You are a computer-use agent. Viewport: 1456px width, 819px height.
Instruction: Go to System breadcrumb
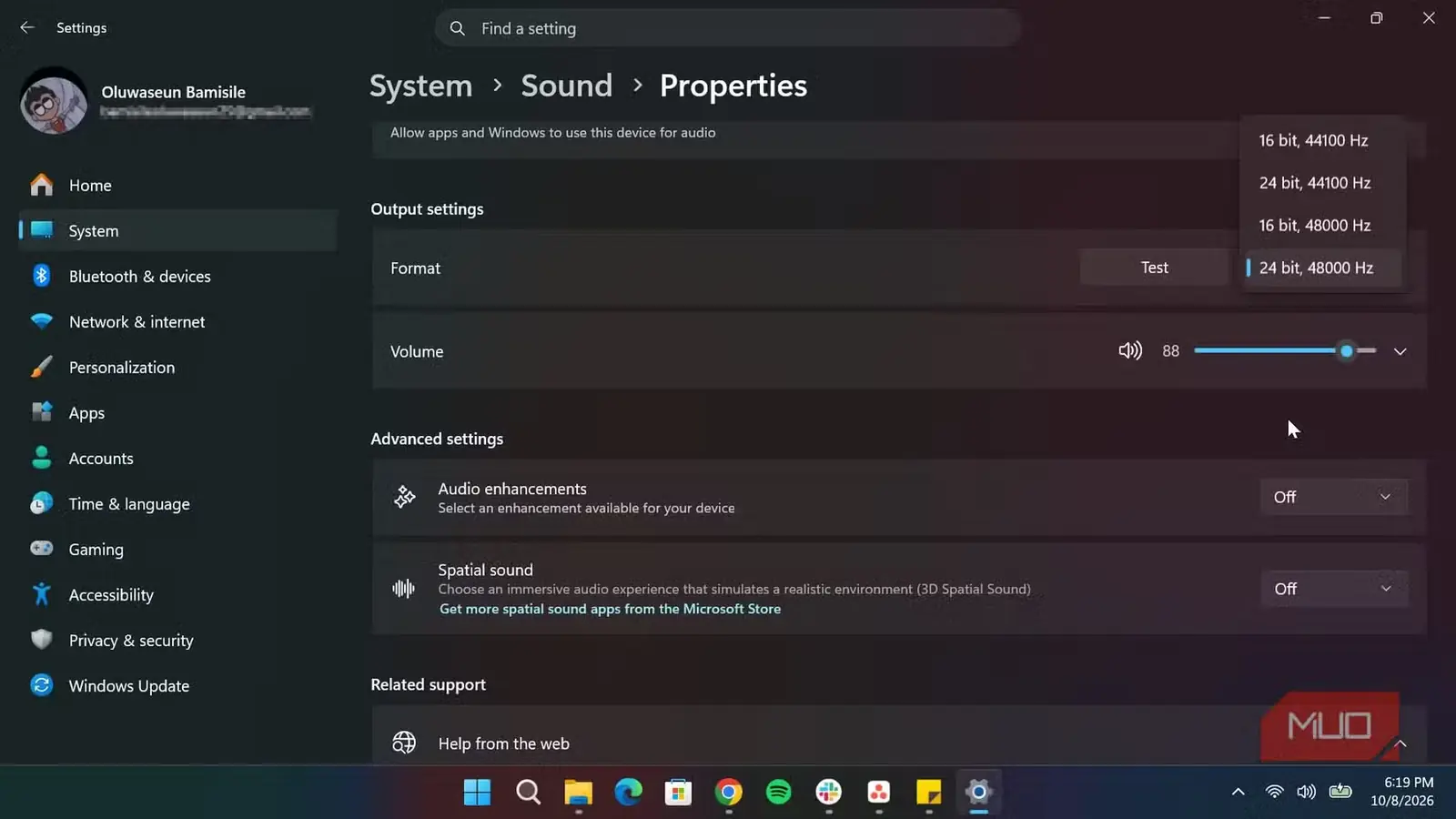tap(420, 86)
